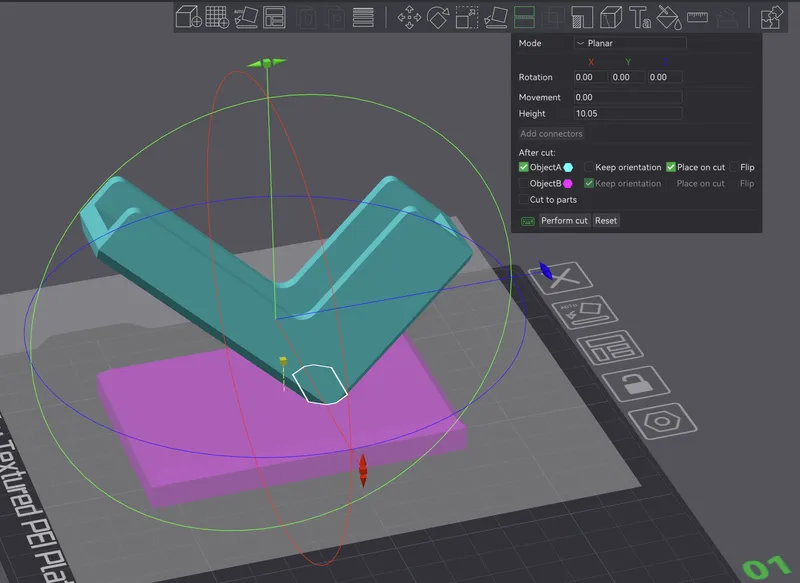Image resolution: width=800 pixels, height=583 pixels.
Task: Open the Mode dropdown showing Planar
Action: pyautogui.click(x=630, y=44)
